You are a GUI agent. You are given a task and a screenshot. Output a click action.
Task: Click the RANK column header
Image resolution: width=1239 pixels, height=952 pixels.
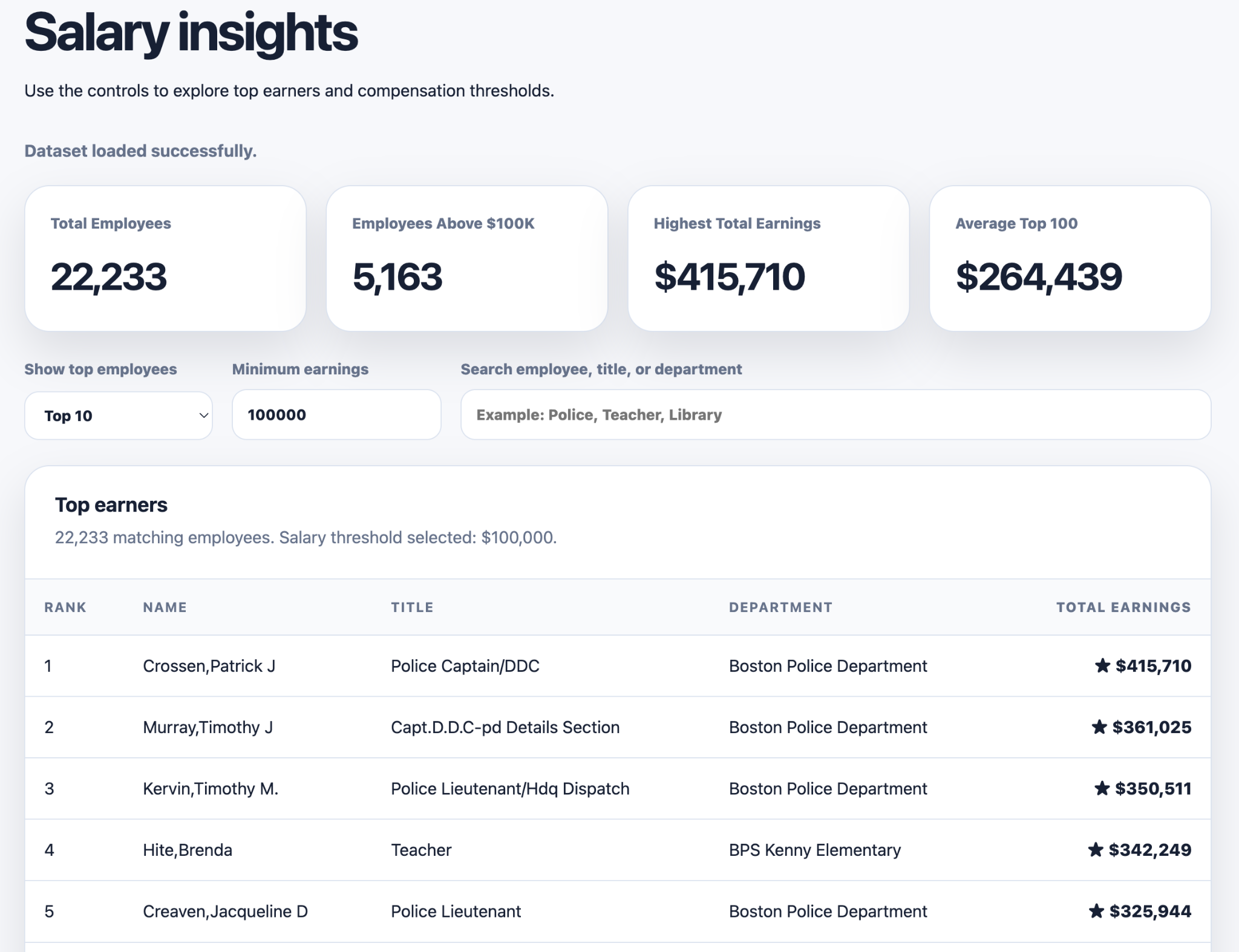65,607
